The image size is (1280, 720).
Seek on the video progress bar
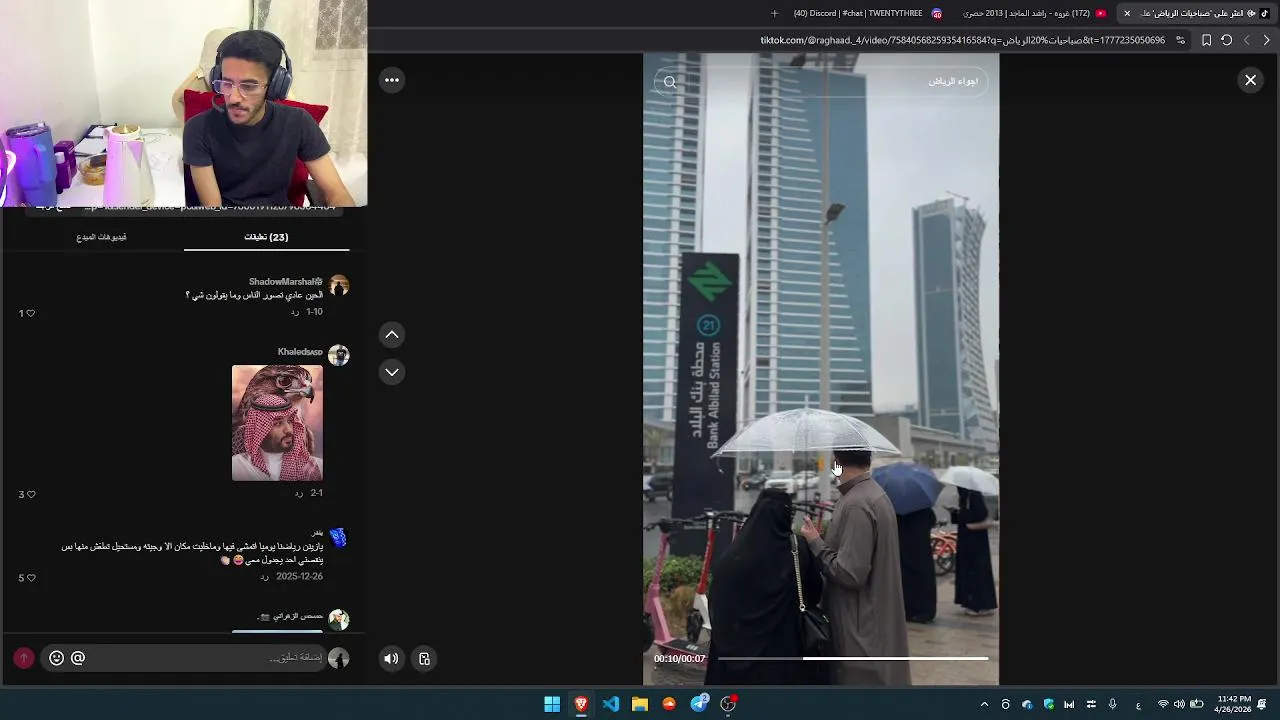(x=853, y=658)
